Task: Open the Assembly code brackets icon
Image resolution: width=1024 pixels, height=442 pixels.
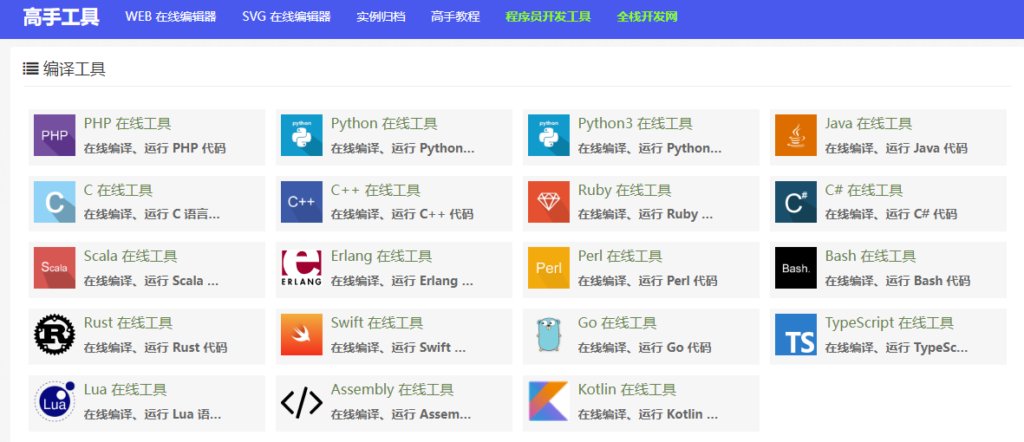Action: [x=301, y=400]
